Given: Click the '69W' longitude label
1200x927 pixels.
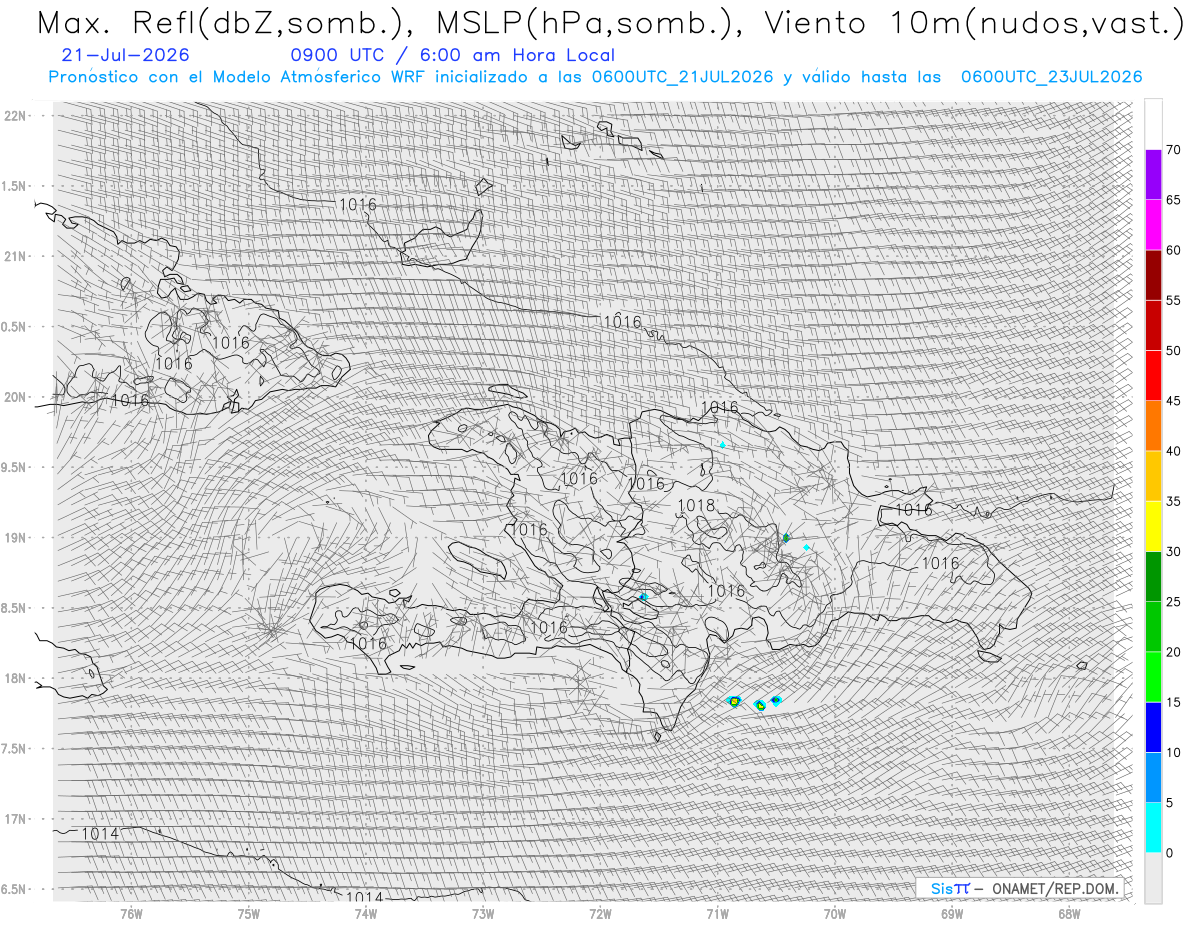Looking at the screenshot, I should pyautogui.click(x=952, y=914).
